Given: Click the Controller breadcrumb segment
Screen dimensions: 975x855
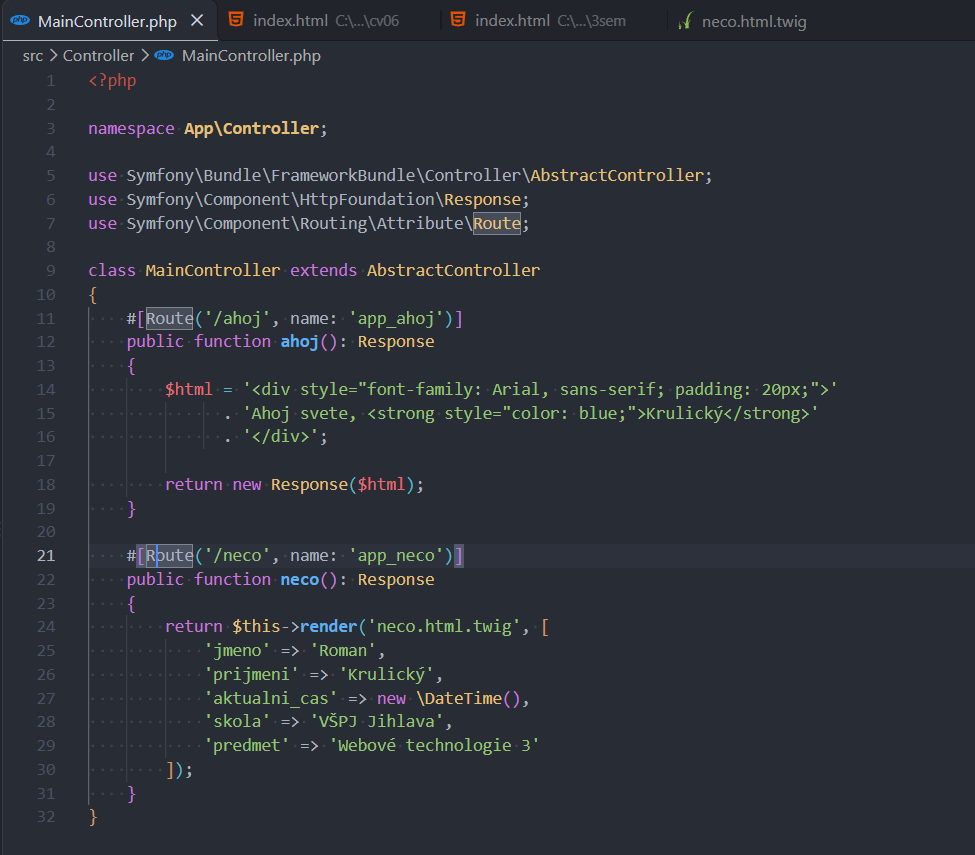Looking at the screenshot, I should [98, 55].
